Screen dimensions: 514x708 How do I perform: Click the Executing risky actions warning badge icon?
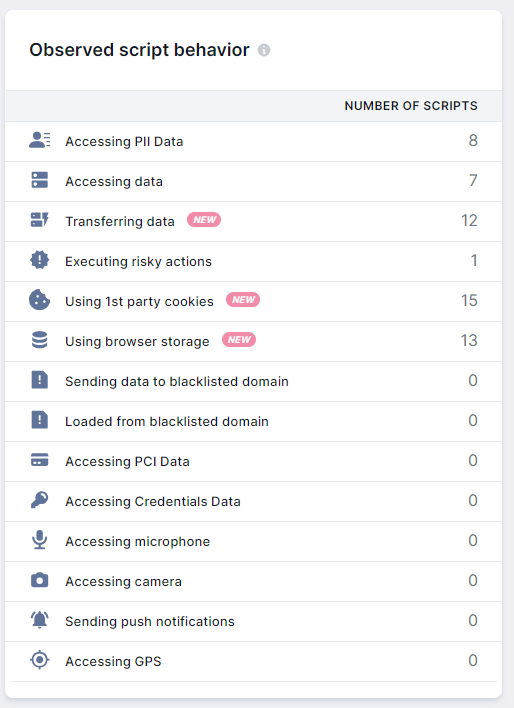click(40, 260)
